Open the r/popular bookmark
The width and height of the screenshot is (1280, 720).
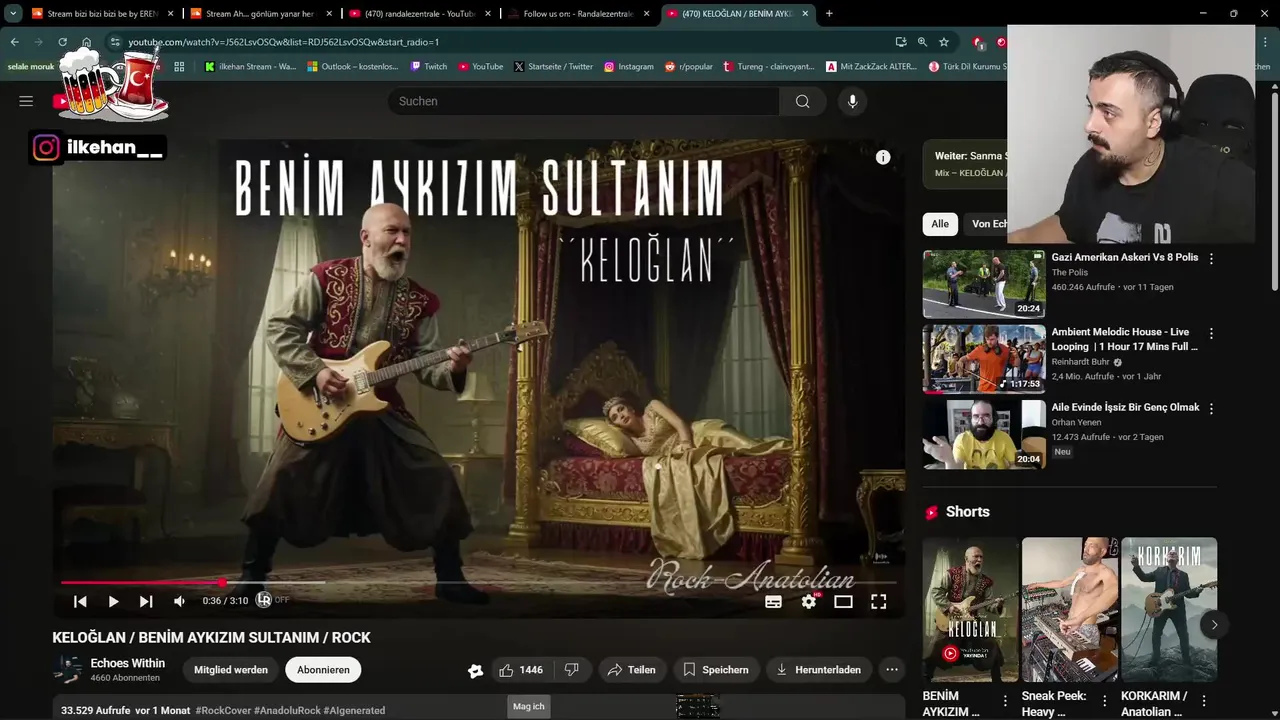[689, 67]
